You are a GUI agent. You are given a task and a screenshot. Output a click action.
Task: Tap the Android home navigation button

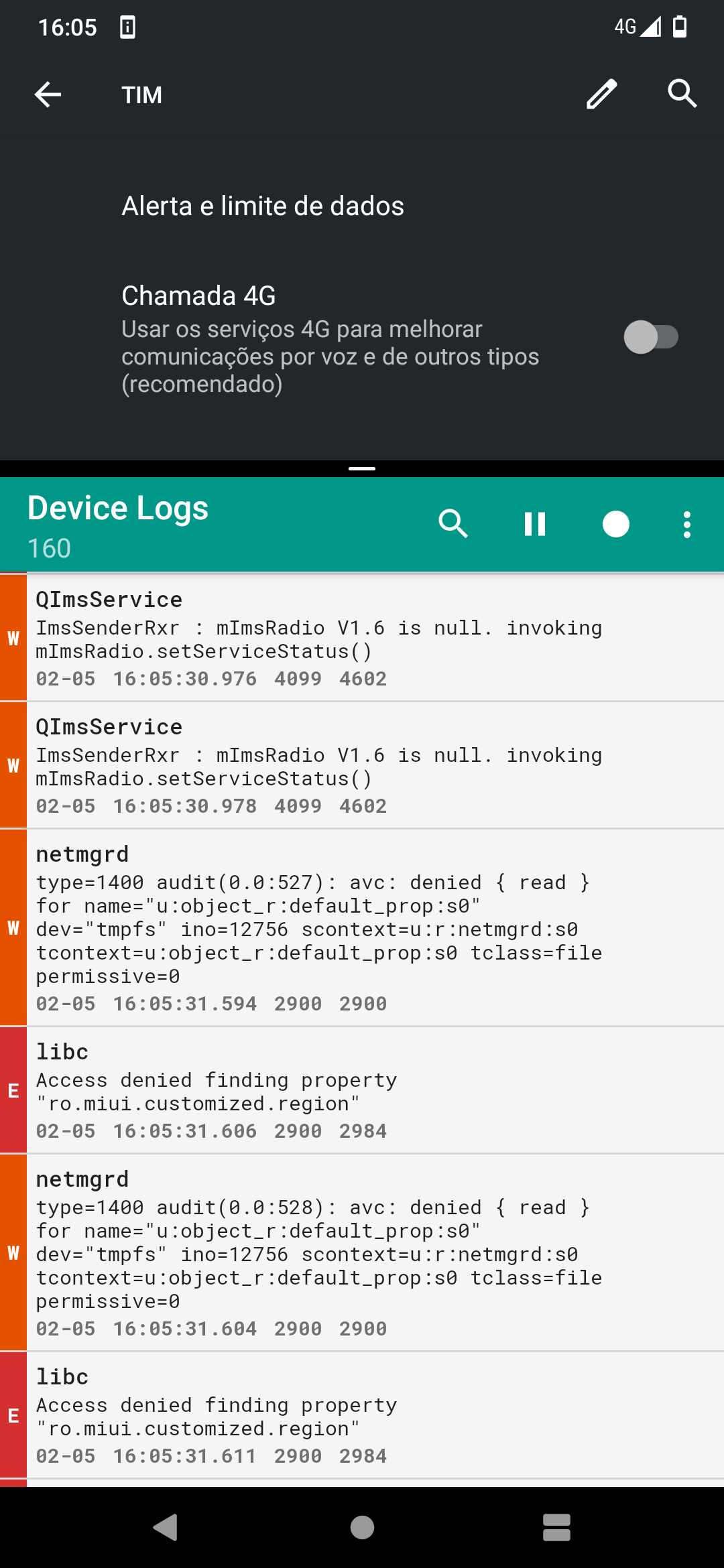[x=362, y=1527]
